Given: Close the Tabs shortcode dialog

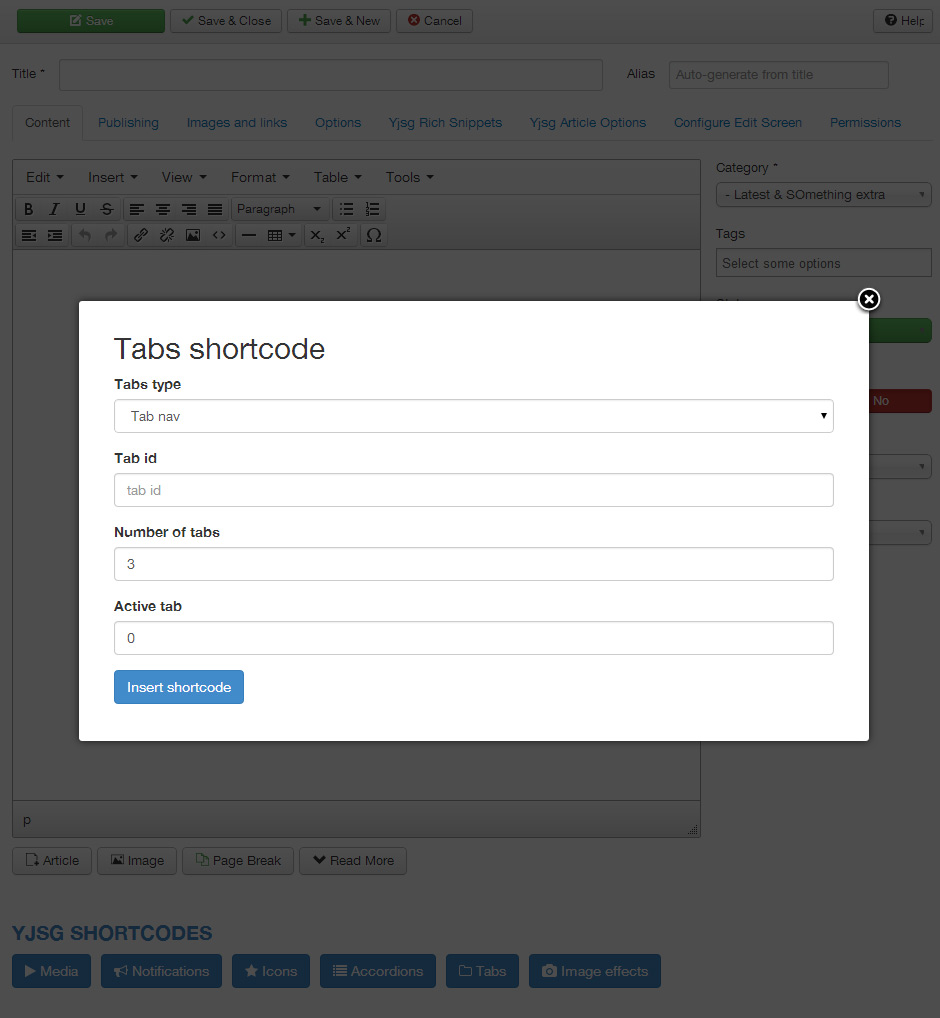Looking at the screenshot, I should click(869, 299).
